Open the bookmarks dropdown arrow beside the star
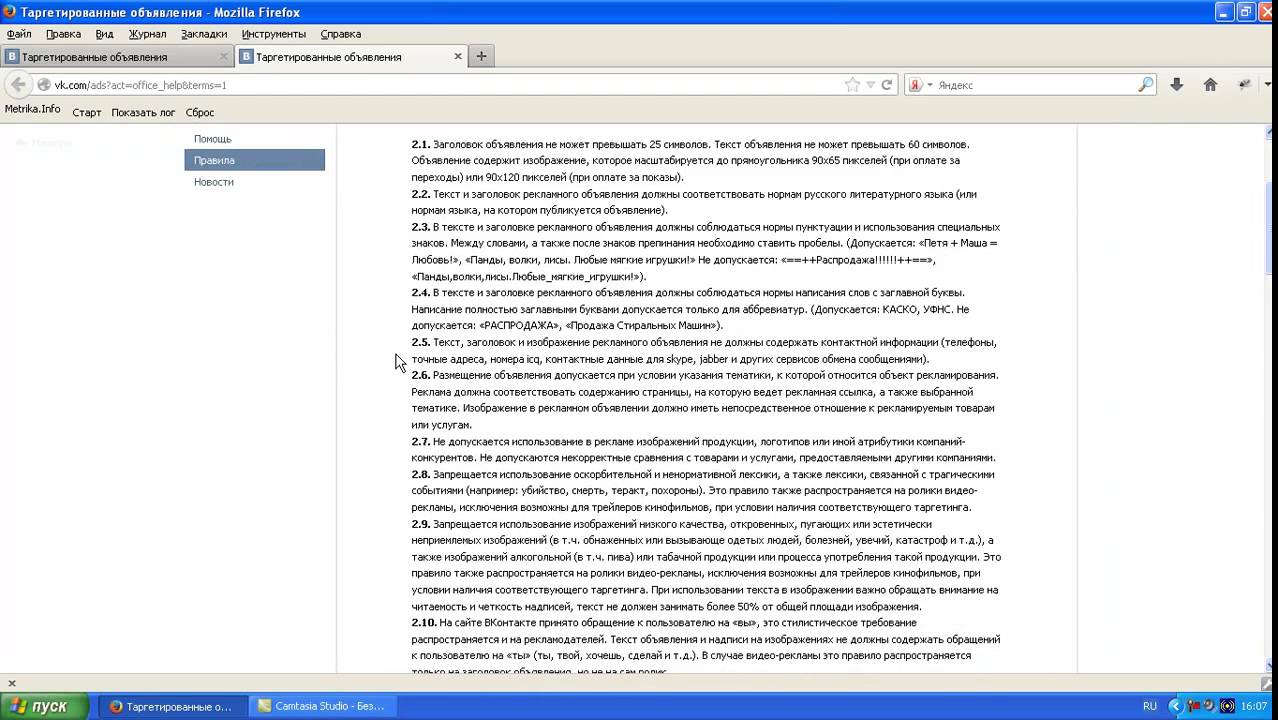Screen dimensions: 1278x720 (870, 85)
